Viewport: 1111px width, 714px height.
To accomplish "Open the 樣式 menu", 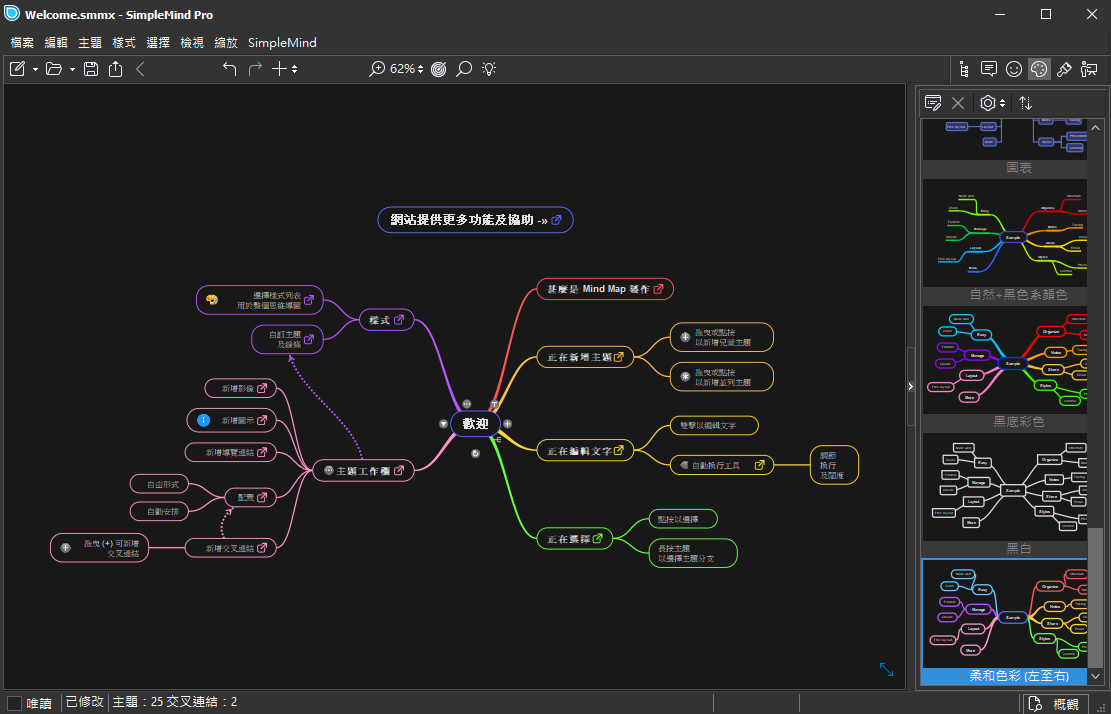I will [x=124, y=43].
